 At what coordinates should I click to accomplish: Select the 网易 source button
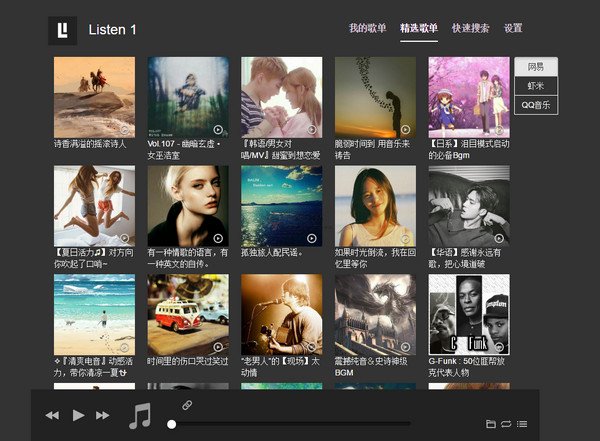536,67
